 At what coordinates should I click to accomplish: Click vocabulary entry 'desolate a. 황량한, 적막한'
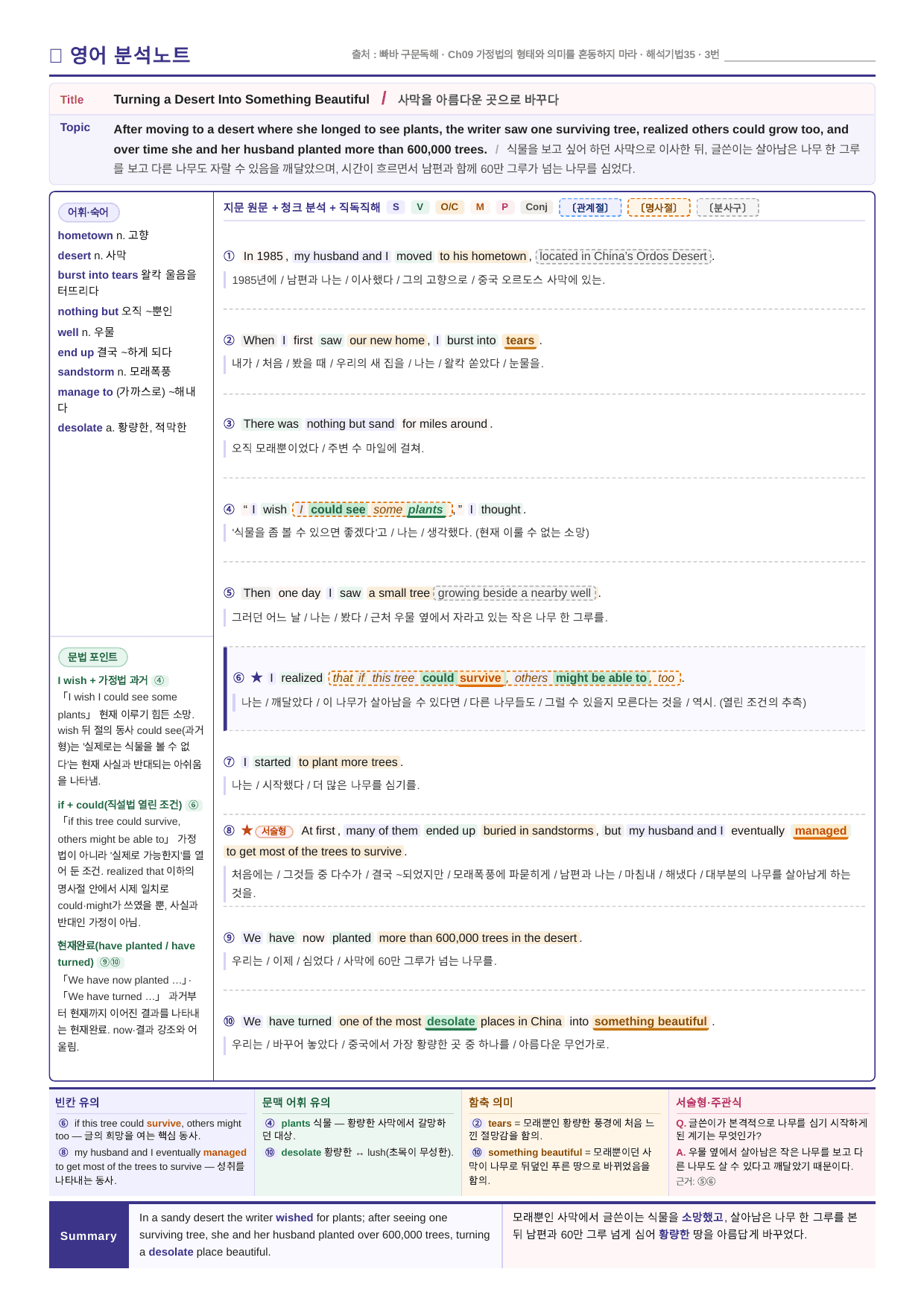[122, 427]
